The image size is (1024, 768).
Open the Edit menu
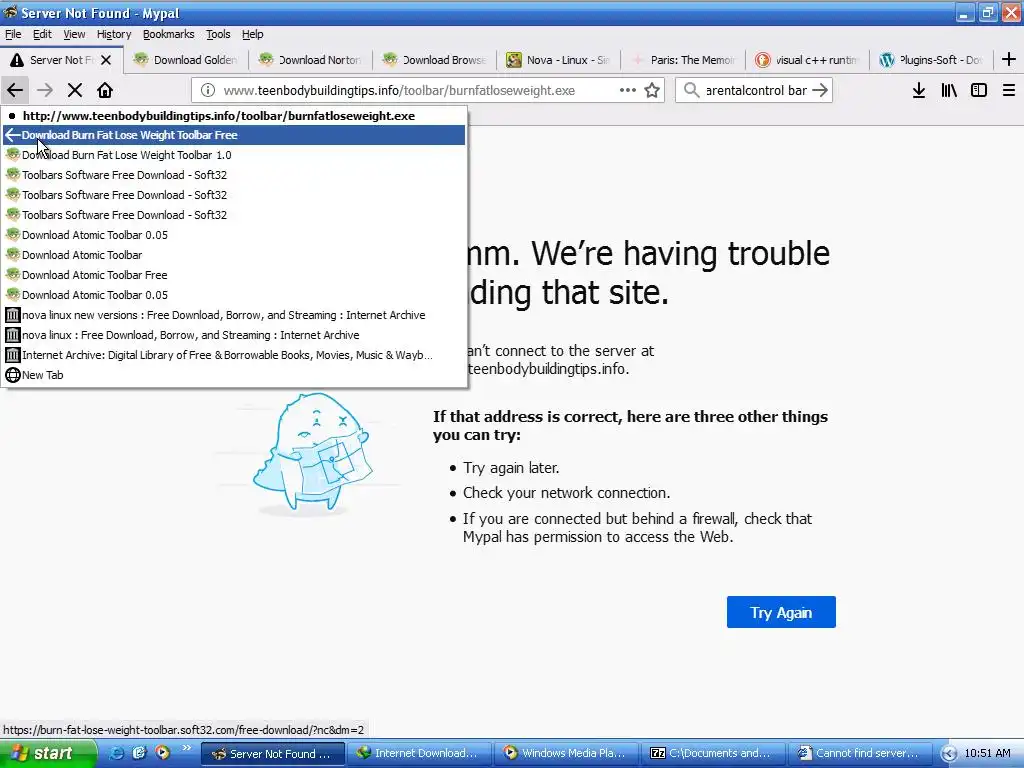42,34
